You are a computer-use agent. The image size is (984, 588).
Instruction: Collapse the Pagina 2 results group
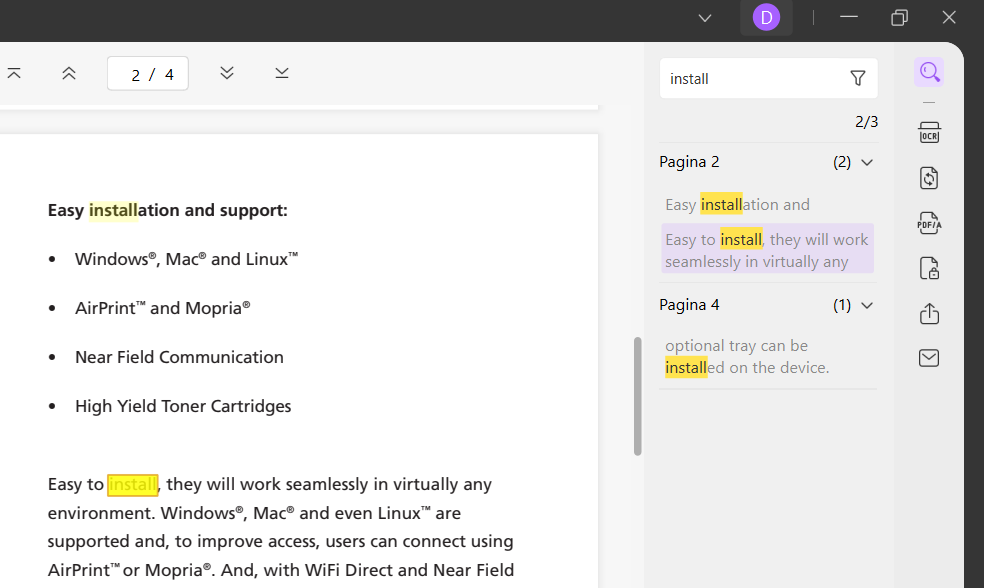(867, 163)
